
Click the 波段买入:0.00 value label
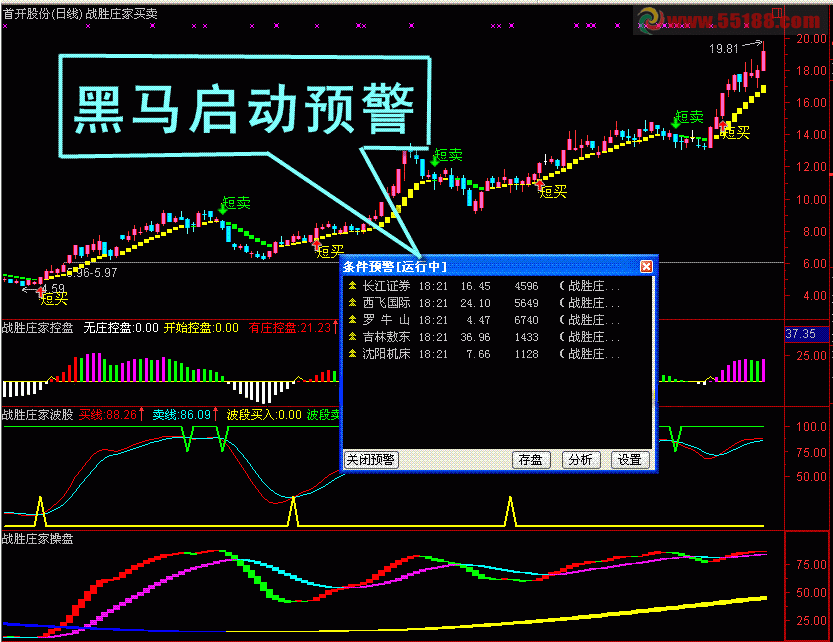[264, 415]
